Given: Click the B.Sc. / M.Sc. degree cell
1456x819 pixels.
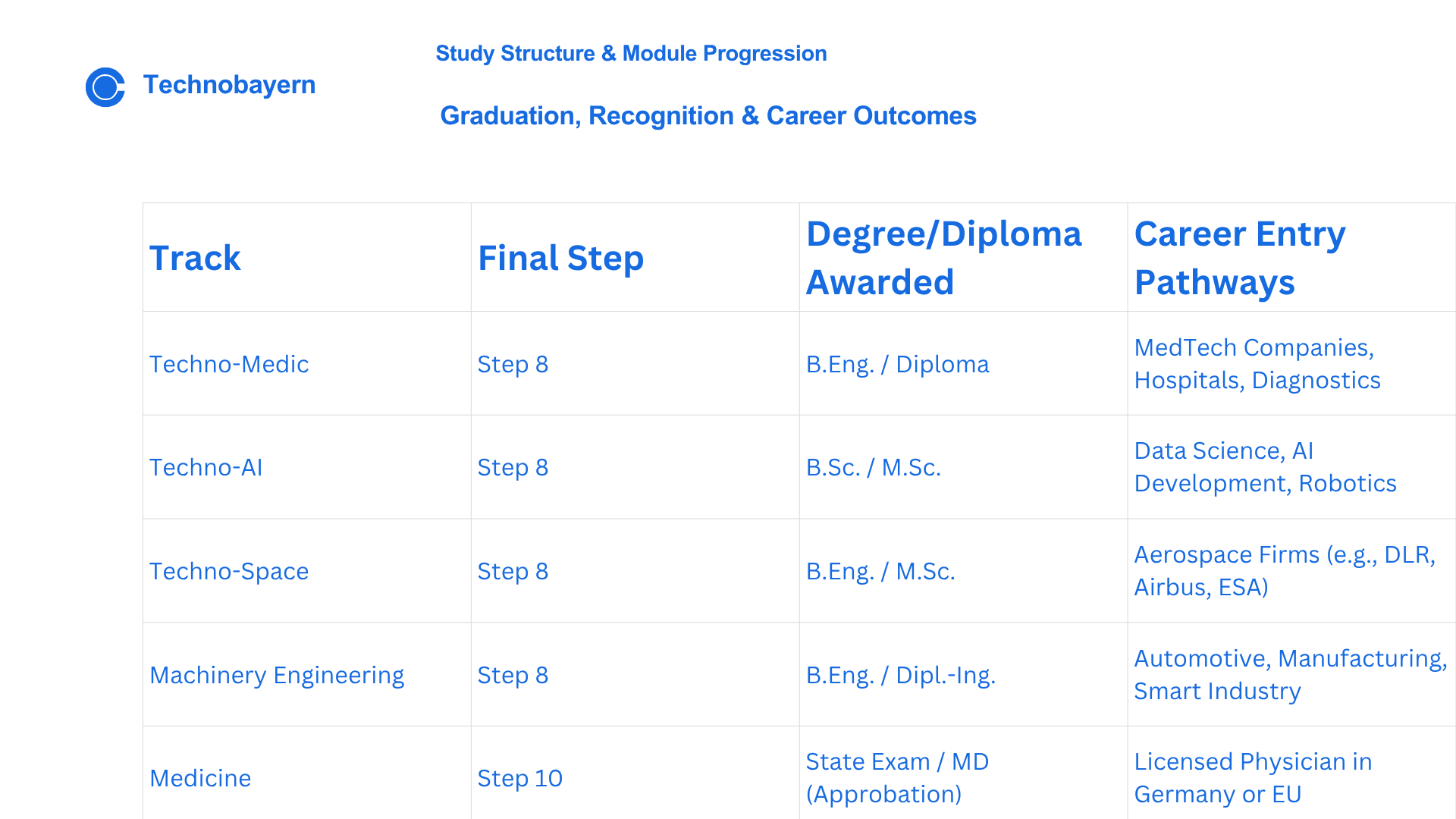Looking at the screenshot, I should tap(964, 467).
